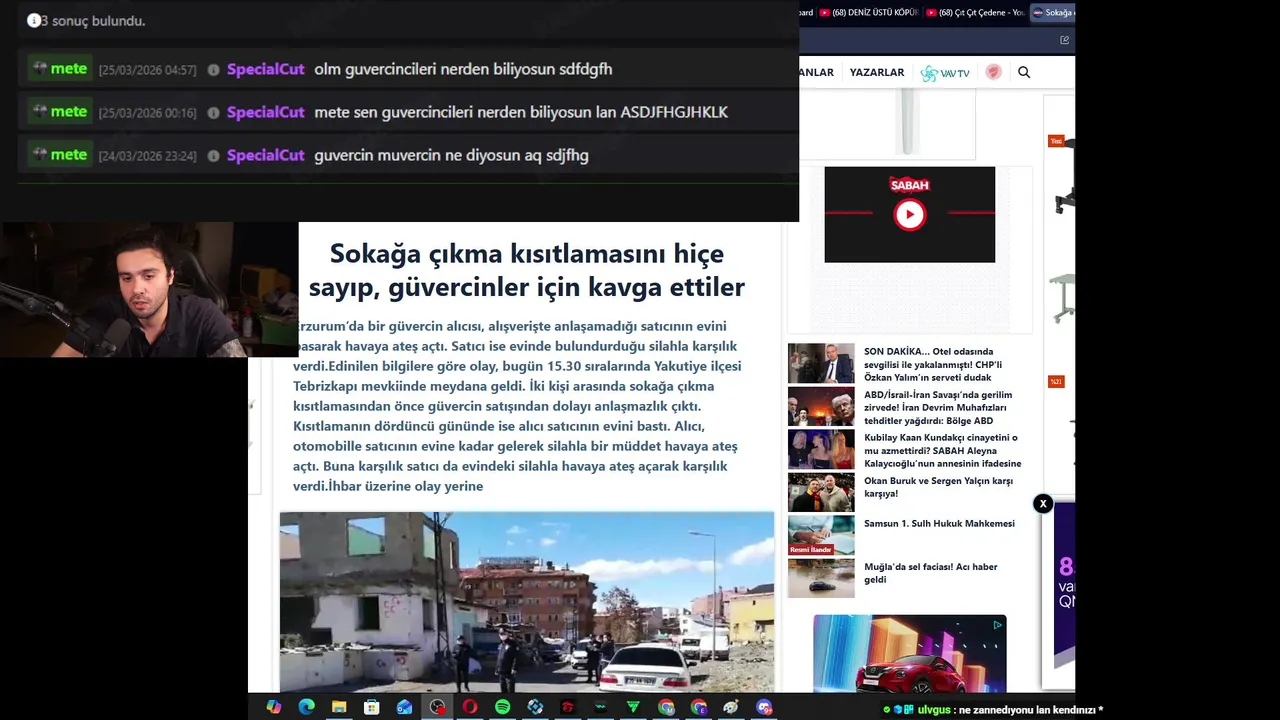Click thumbnail beside Okan Buruk headline

tap(821, 492)
